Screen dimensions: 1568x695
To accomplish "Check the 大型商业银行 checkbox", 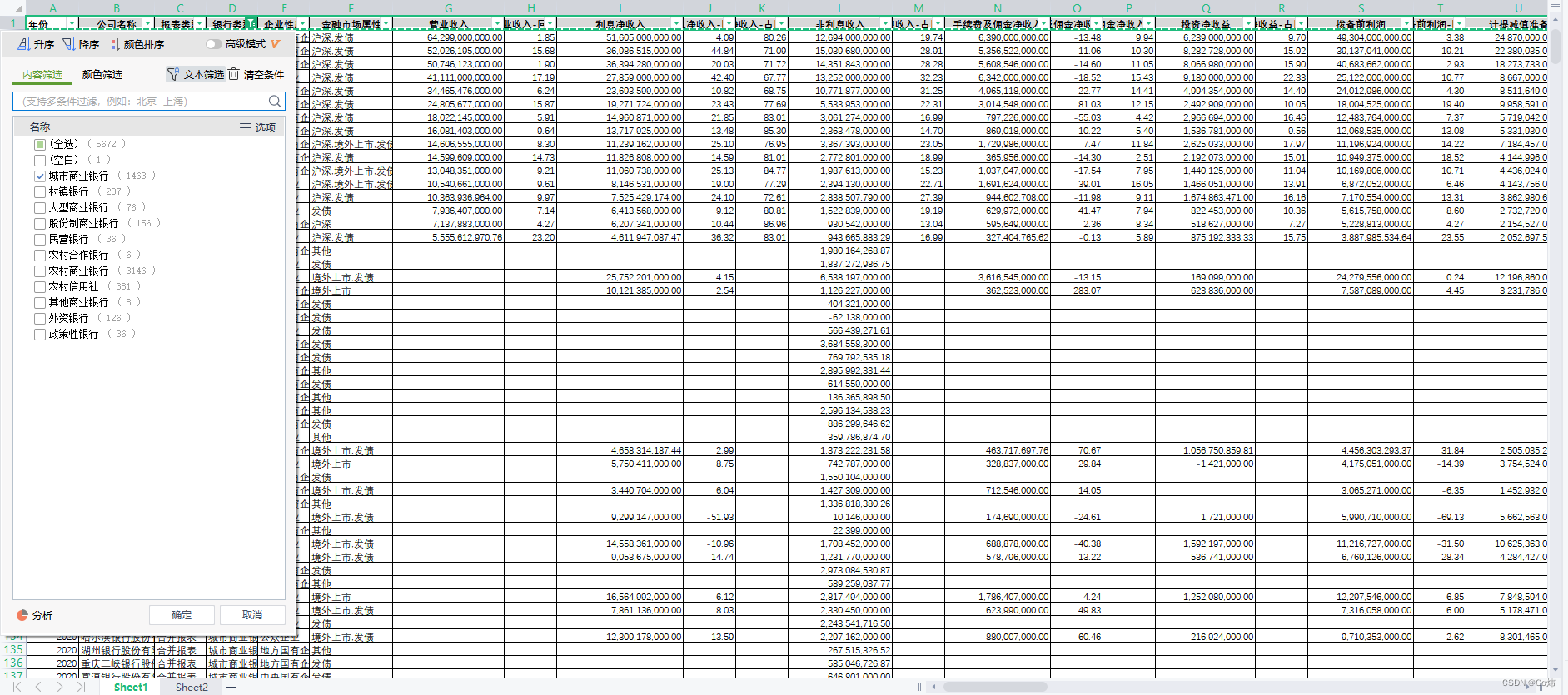I will click(40, 207).
